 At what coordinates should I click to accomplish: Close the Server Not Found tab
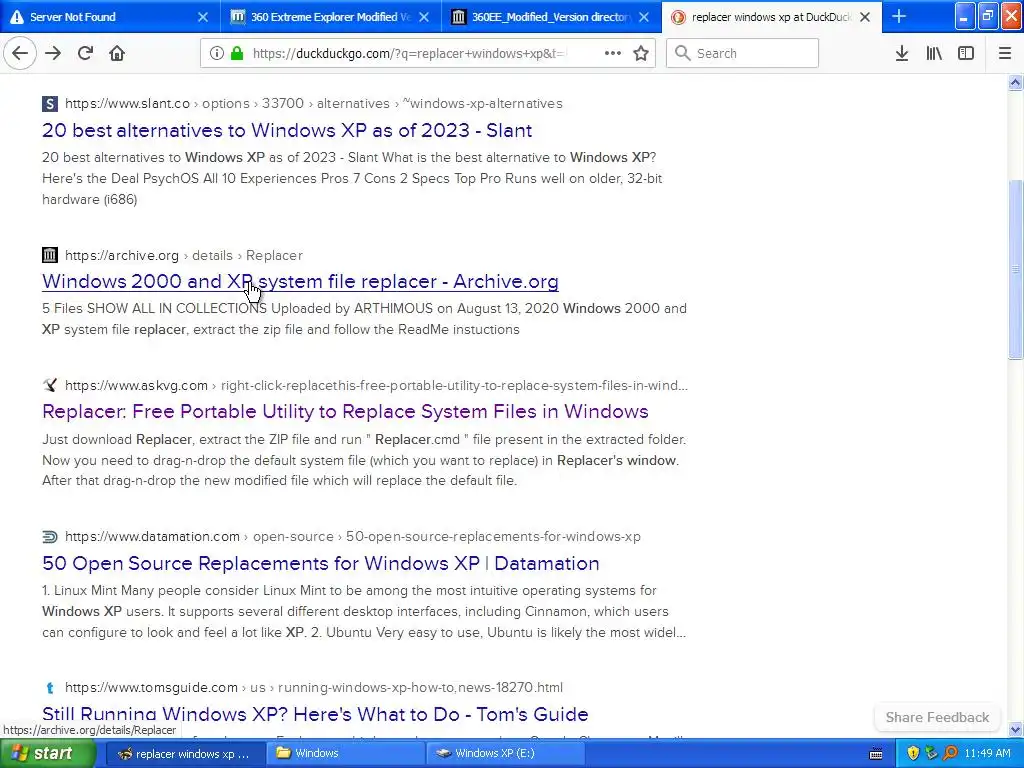[203, 17]
